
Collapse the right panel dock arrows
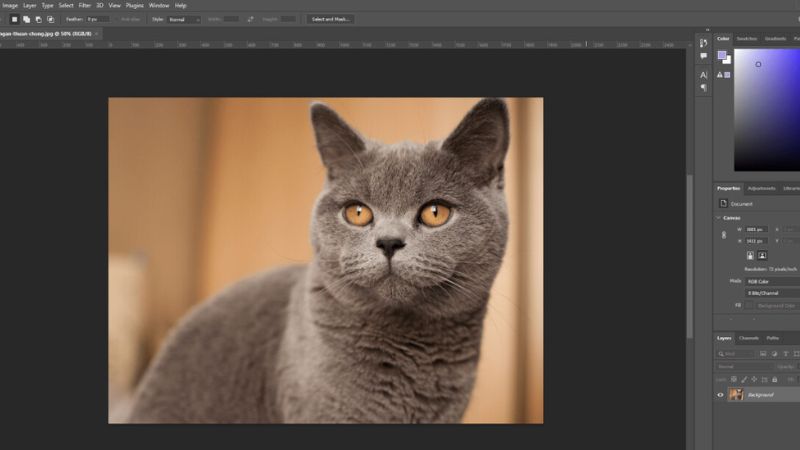click(x=707, y=30)
